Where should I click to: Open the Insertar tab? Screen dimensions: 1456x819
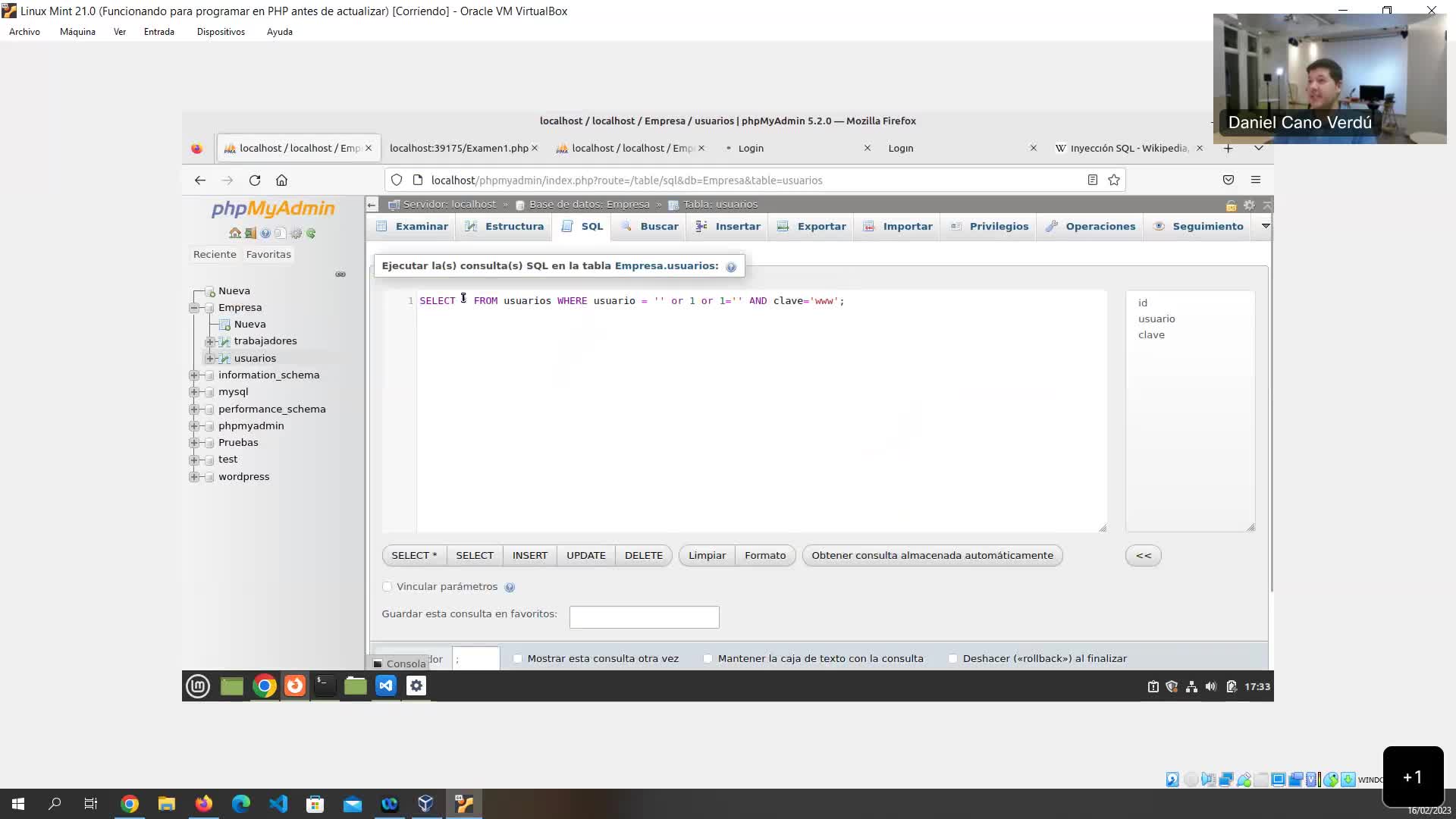point(700,226)
